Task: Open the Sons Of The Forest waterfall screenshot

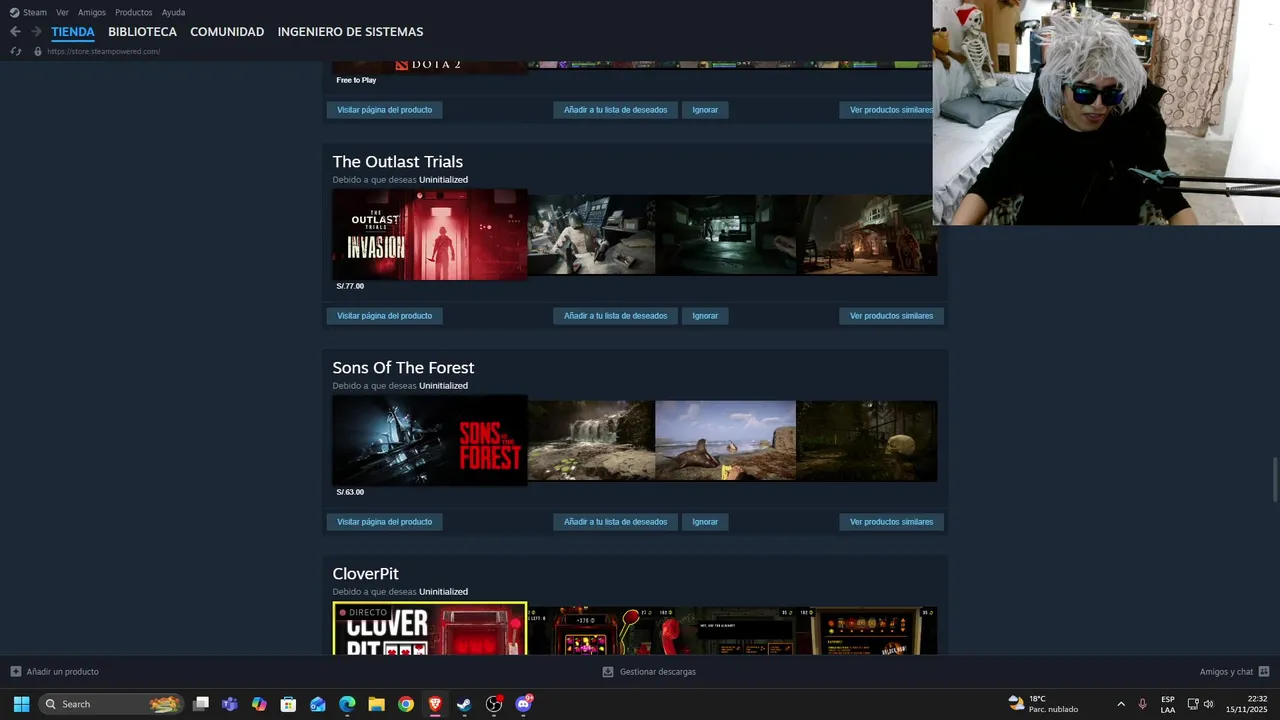Action: pyautogui.click(x=591, y=441)
